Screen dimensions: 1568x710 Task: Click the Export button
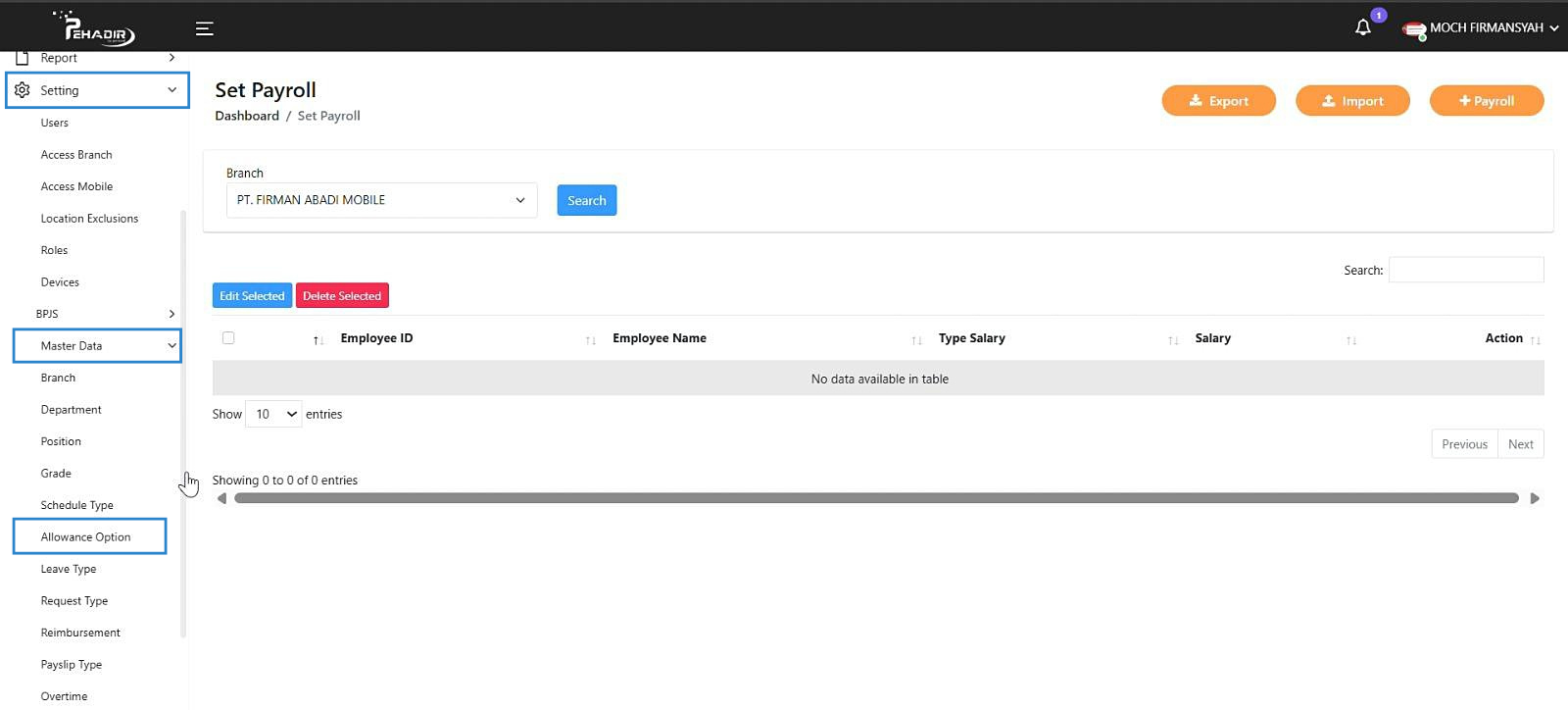point(1218,101)
